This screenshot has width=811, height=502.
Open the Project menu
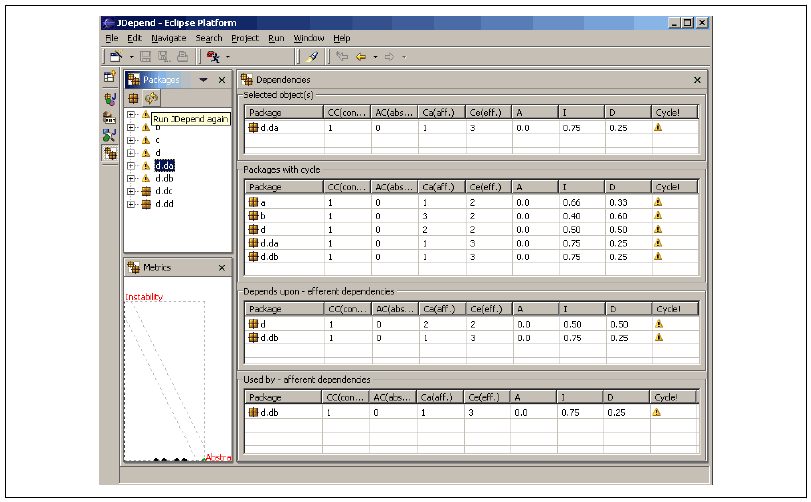click(x=245, y=38)
